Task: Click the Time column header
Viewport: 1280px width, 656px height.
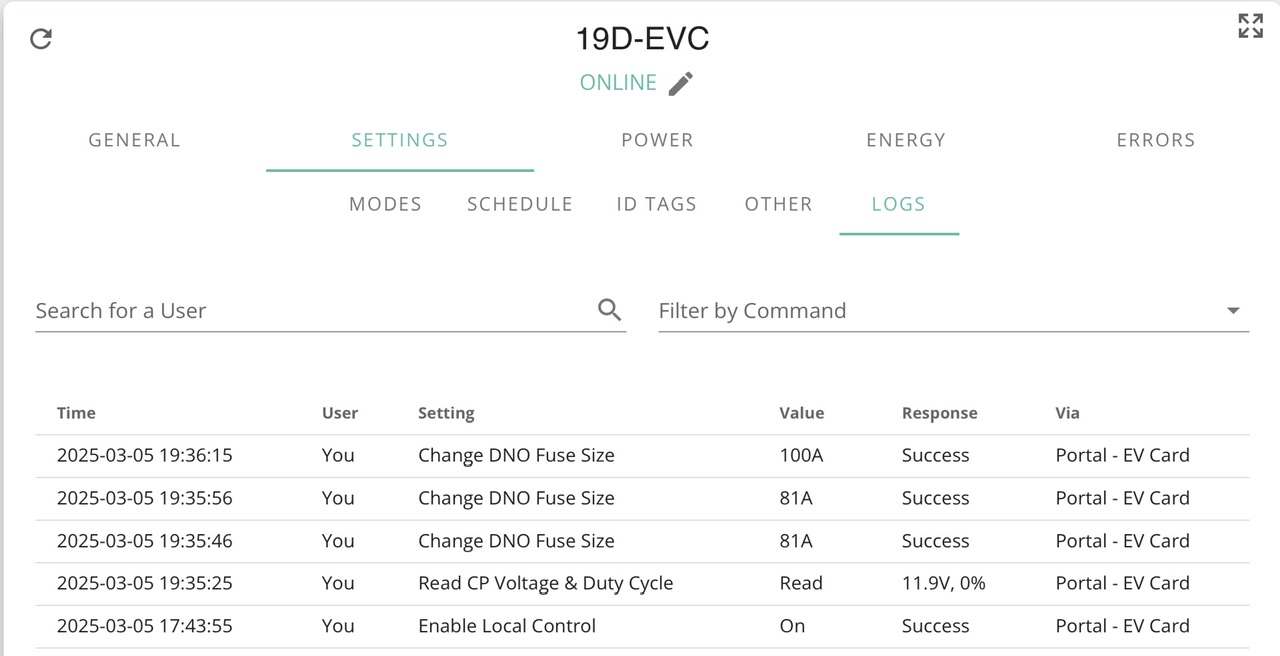Action: point(76,413)
